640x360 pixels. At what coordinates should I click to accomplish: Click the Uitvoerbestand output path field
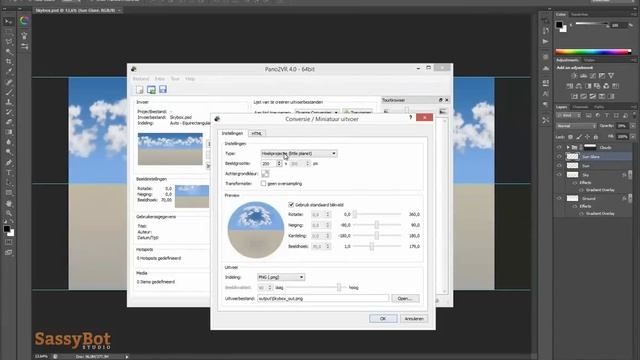pos(323,298)
